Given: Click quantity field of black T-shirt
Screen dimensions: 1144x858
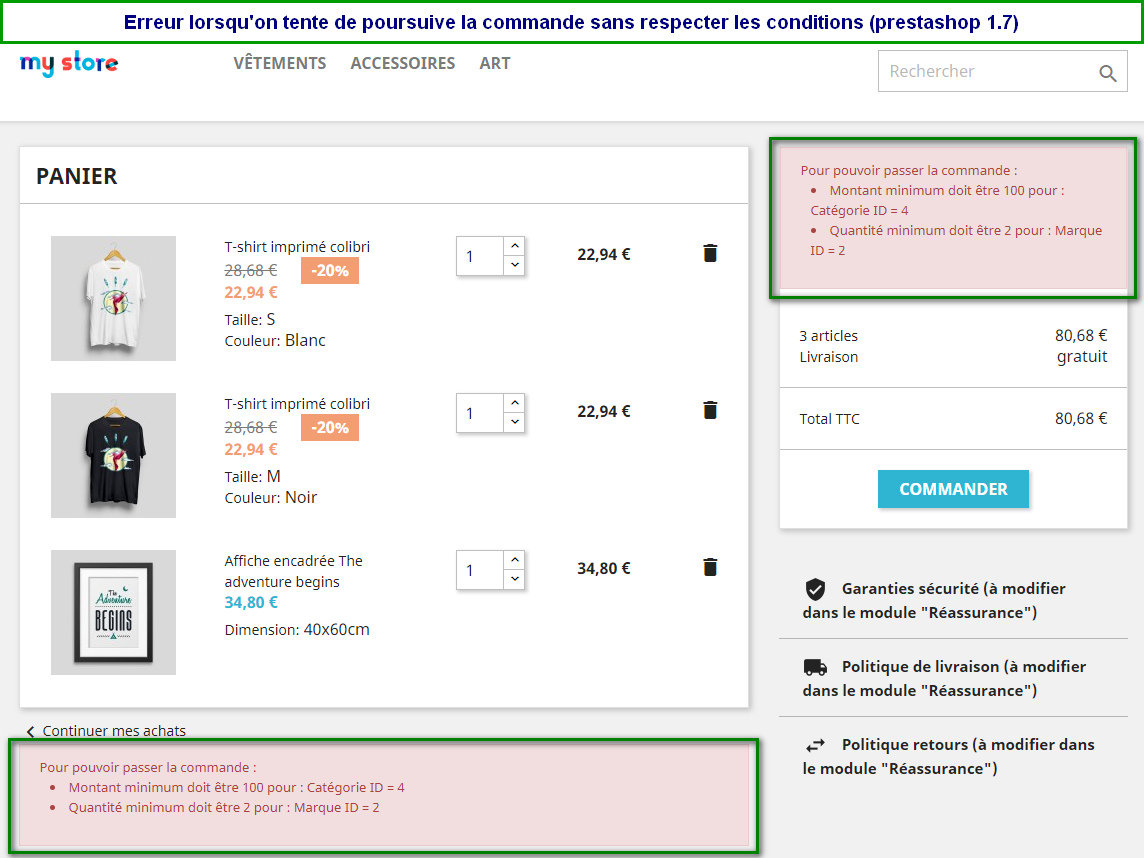Looking at the screenshot, I should 479,413.
